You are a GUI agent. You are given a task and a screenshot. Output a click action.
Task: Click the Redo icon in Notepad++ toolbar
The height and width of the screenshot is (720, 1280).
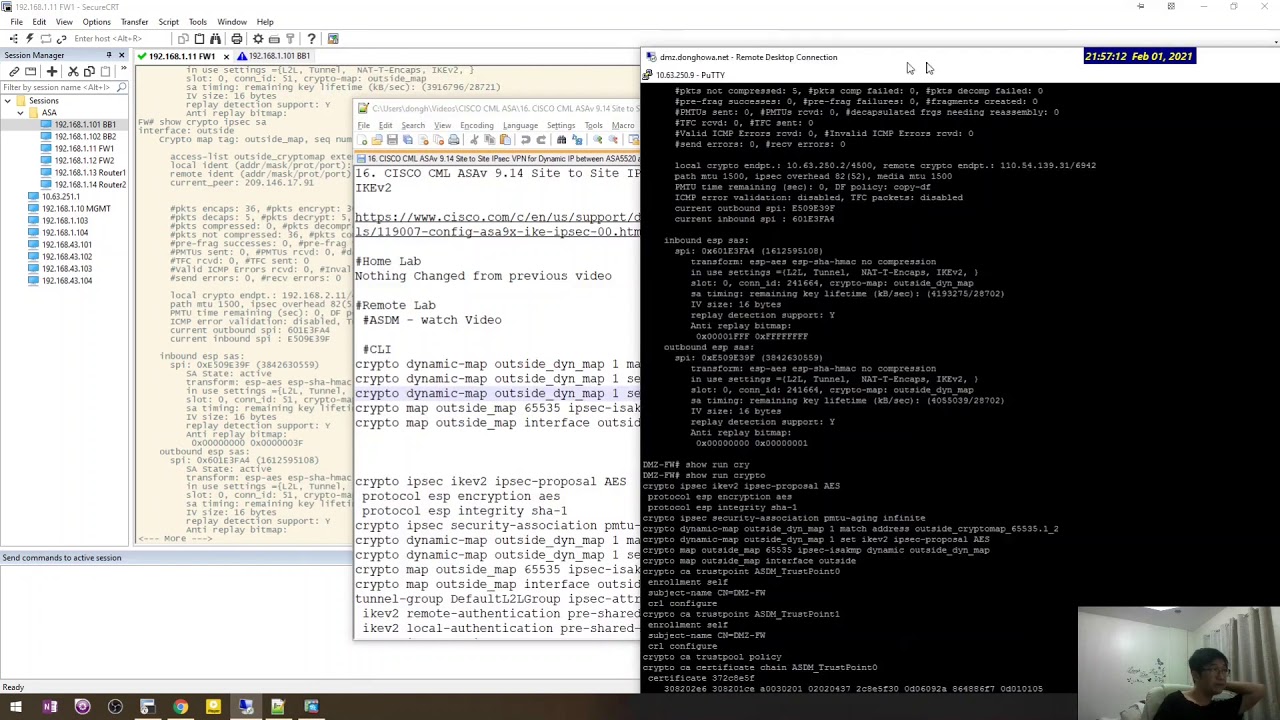[540, 140]
